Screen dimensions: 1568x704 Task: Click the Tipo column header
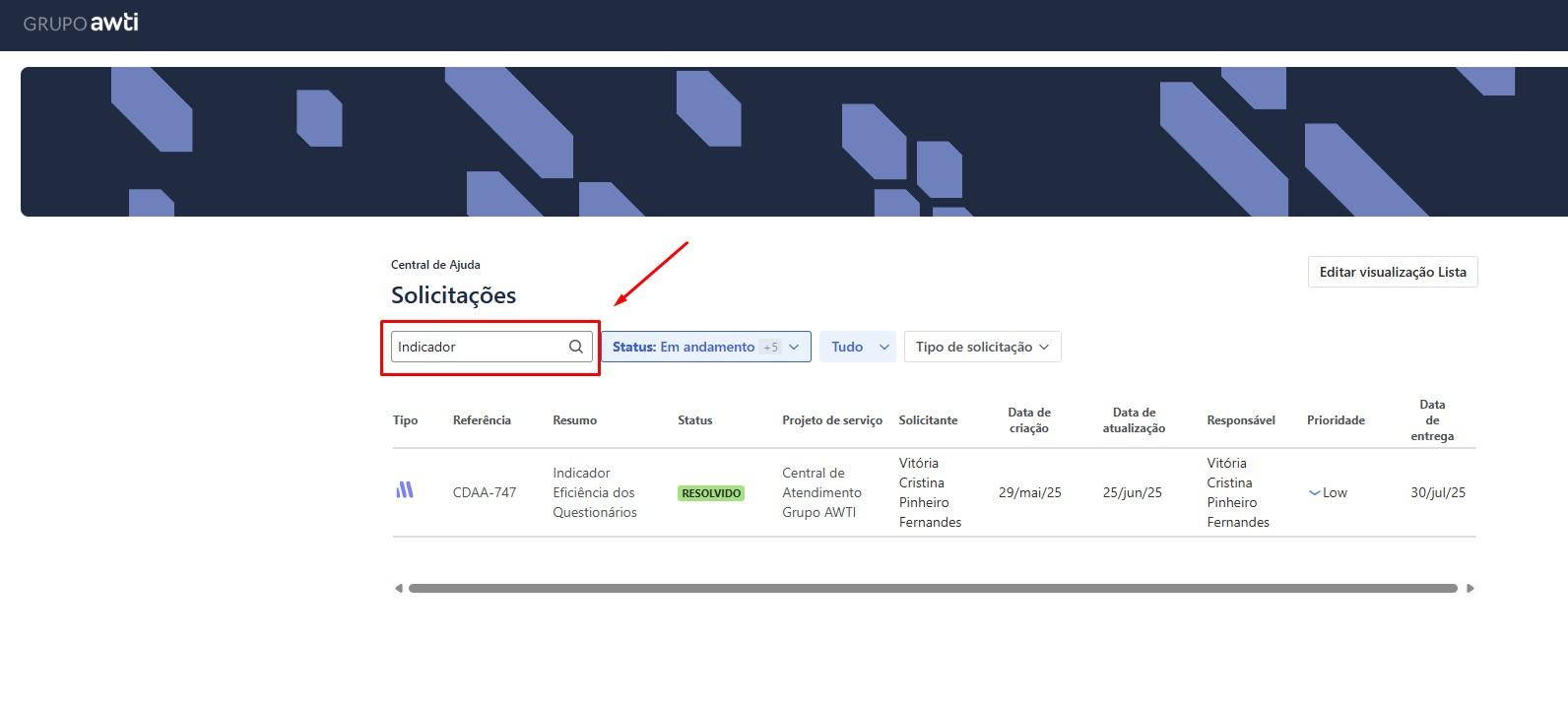tap(405, 420)
